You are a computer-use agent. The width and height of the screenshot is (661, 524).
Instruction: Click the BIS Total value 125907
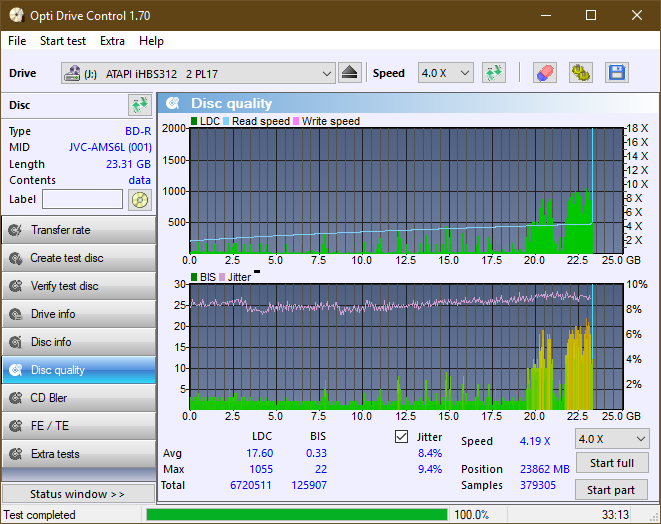point(309,485)
